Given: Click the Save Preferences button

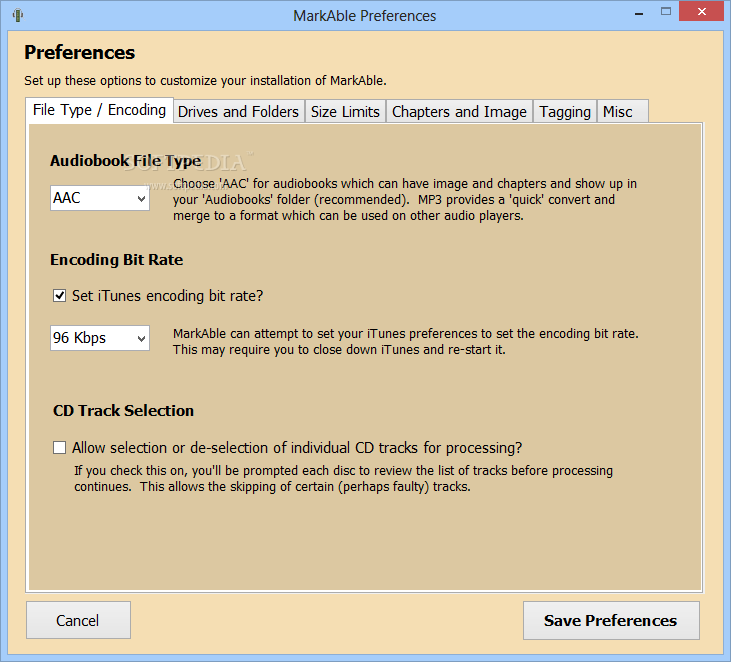Looking at the screenshot, I should (x=611, y=621).
